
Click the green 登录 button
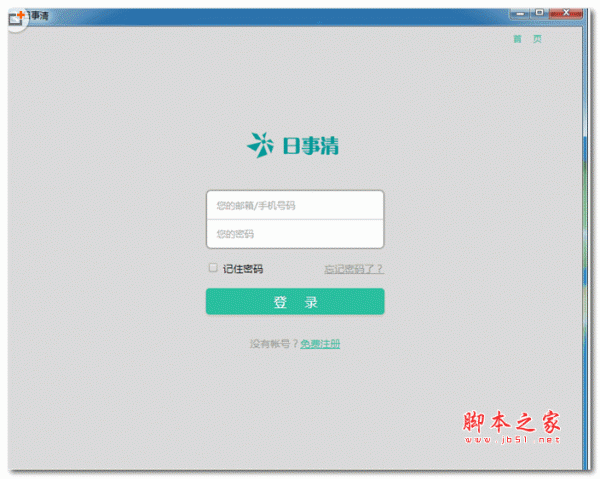click(295, 301)
